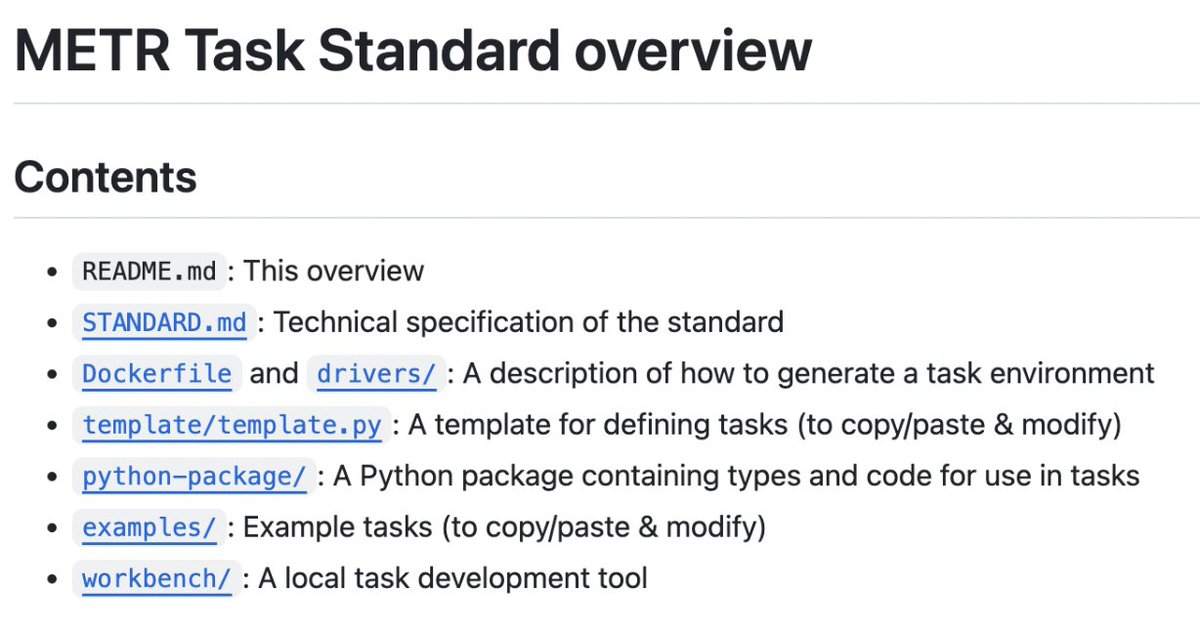
Task: Open the Dockerfile link
Action: click(157, 374)
